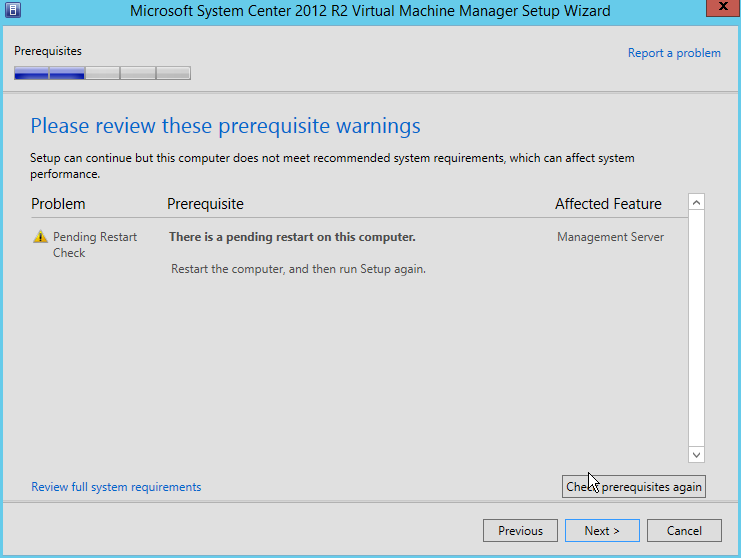Open Review full system requirements link
Viewport: 741px width, 558px height.
116,487
